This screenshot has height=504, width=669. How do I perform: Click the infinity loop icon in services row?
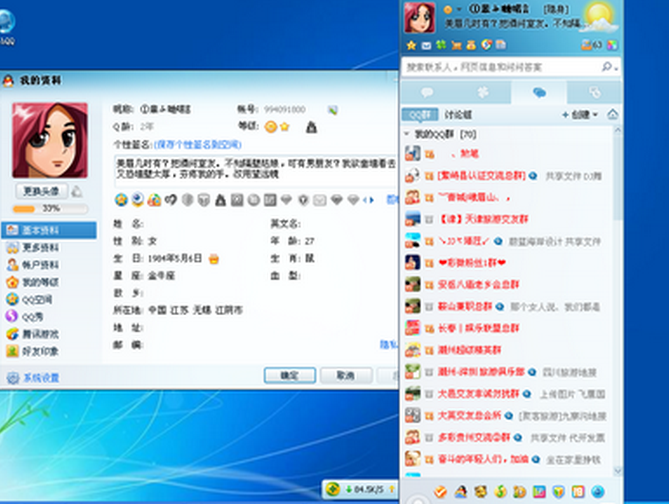pos(171,199)
